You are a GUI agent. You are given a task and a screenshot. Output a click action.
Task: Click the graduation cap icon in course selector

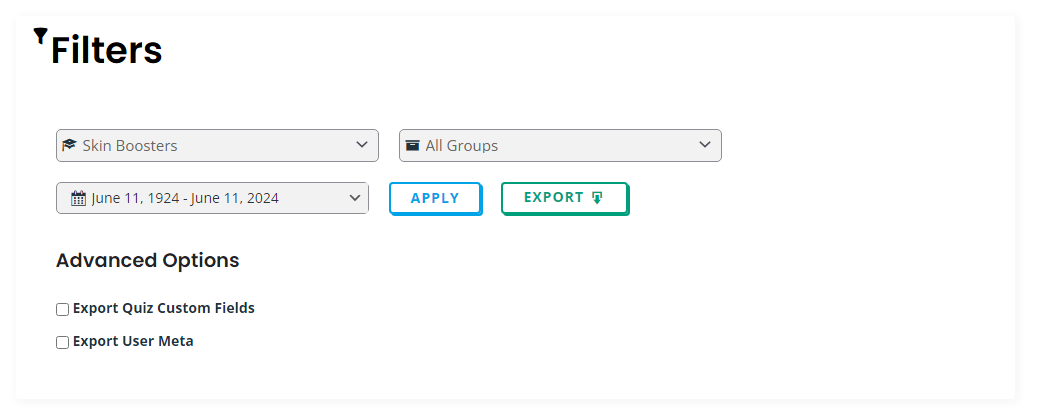pyautogui.click(x=69, y=145)
